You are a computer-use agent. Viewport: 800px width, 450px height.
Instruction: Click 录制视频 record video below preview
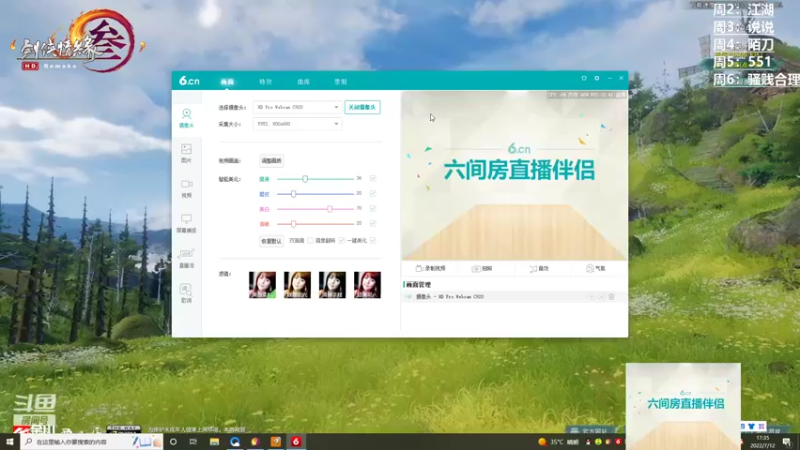(x=431, y=268)
